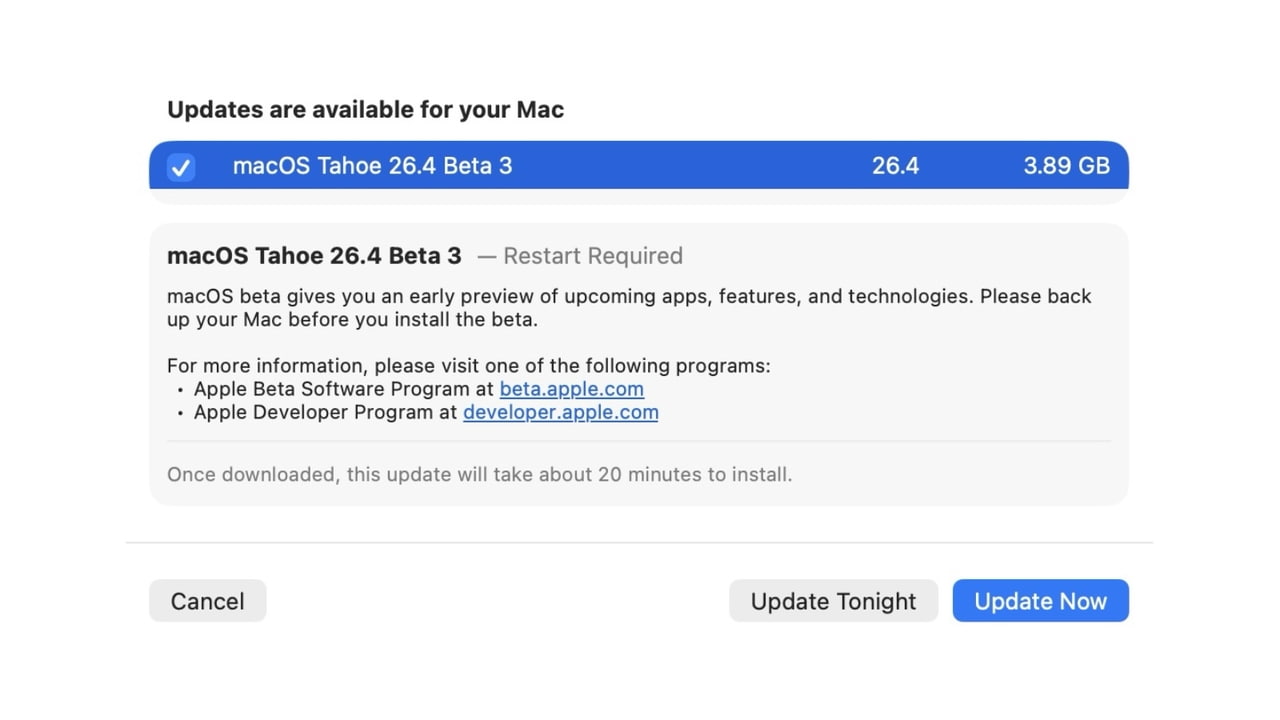Click the 26.4 version number in the update row
This screenshot has height=720, width=1280.
coord(895,166)
